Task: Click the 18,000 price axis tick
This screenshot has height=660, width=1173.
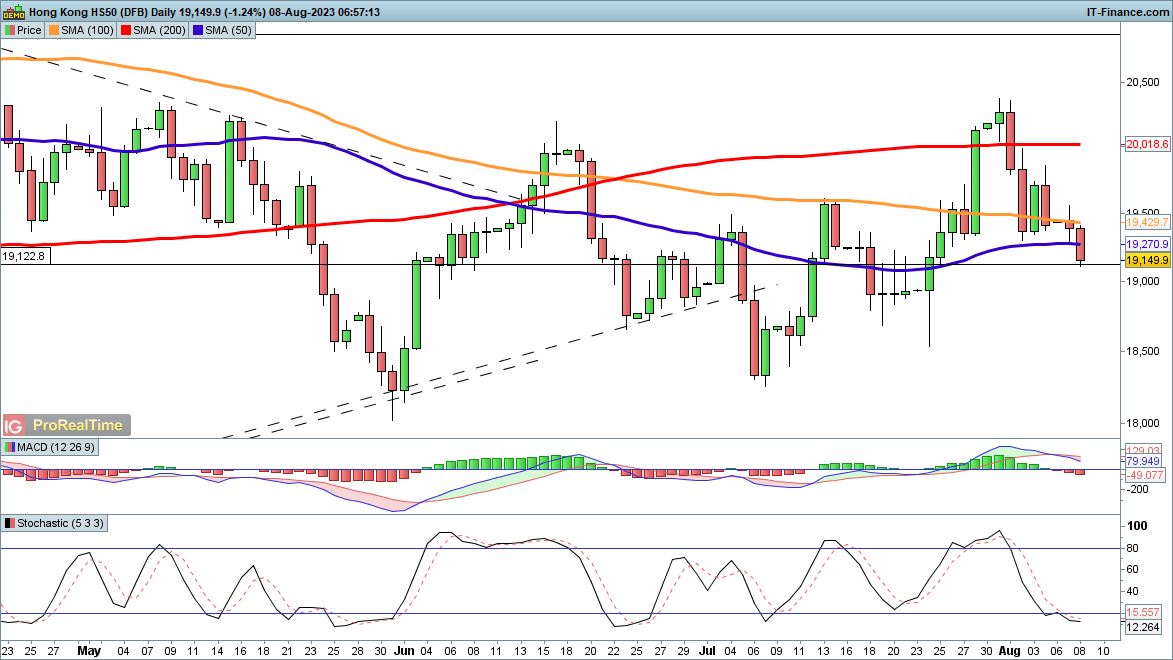Action: point(1143,424)
